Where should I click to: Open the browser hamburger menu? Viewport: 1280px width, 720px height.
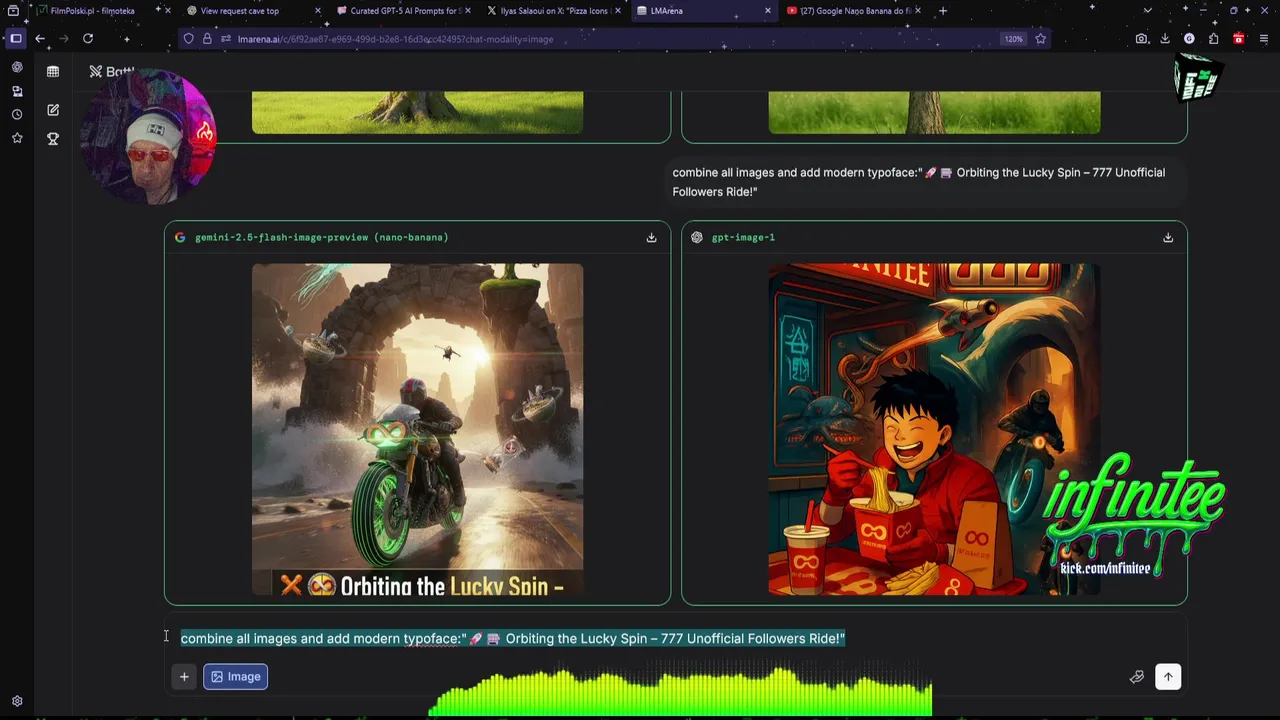pyautogui.click(x=1264, y=39)
